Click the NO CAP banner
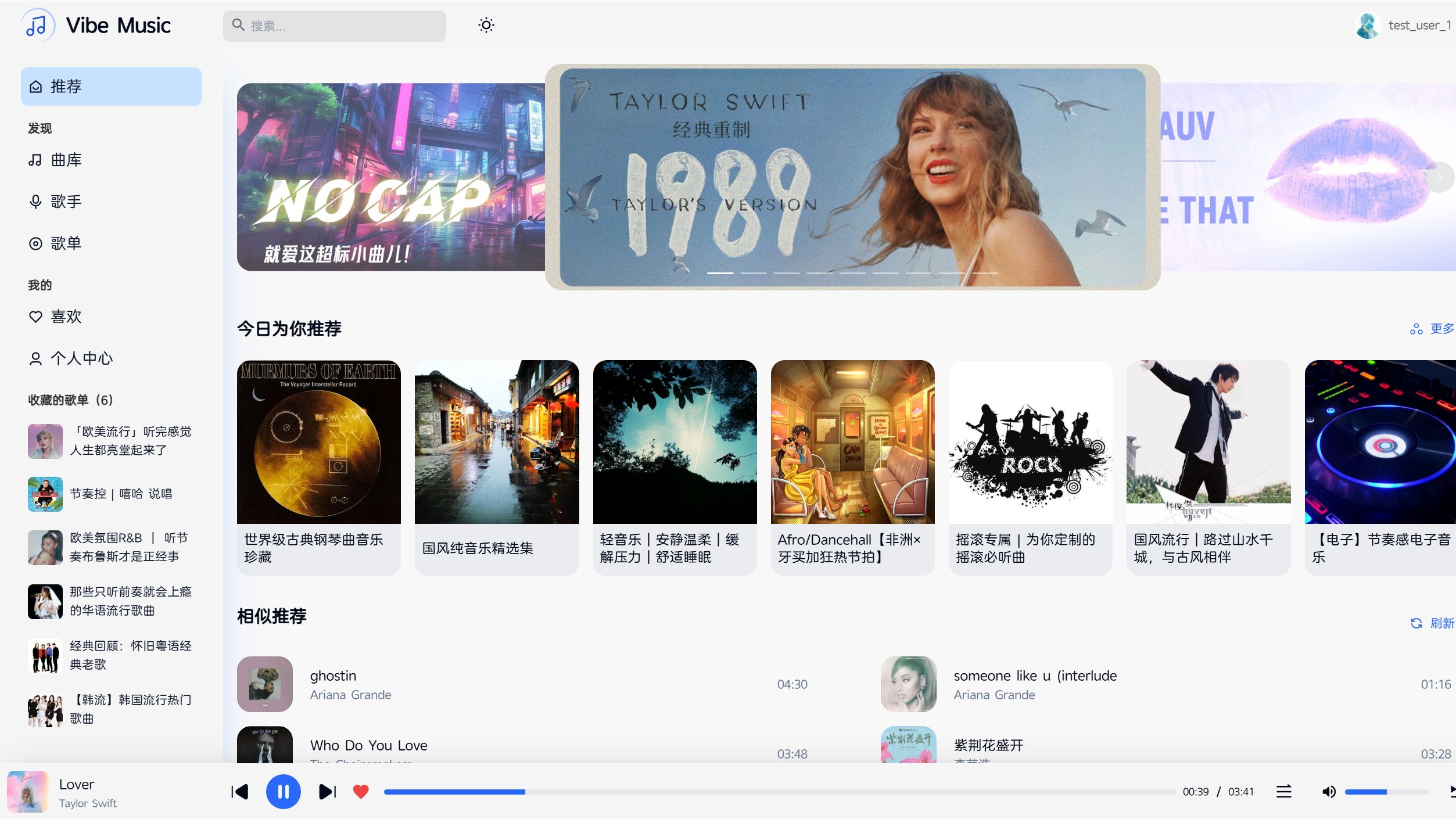Screen dimensions: 1456x819 point(390,177)
